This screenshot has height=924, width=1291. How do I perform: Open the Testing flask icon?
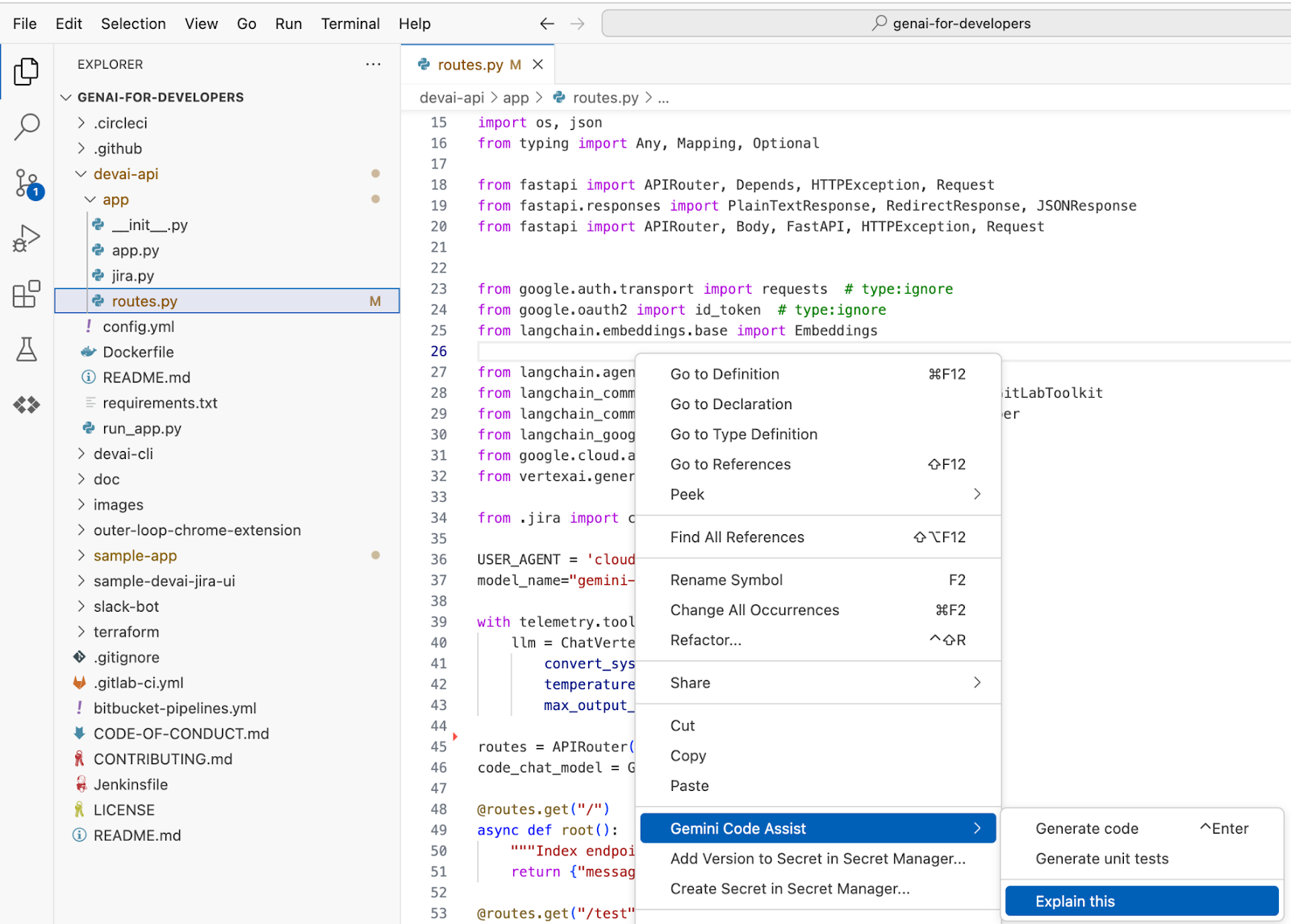point(26,349)
